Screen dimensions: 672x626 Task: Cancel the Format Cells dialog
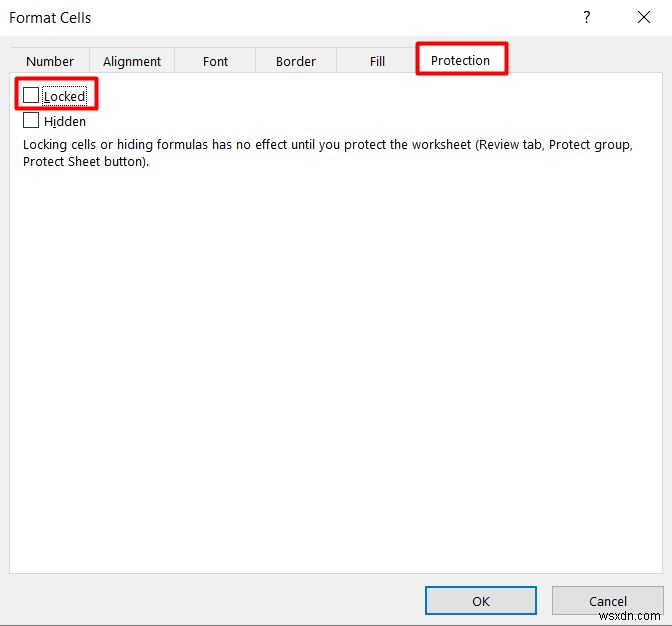click(x=607, y=601)
